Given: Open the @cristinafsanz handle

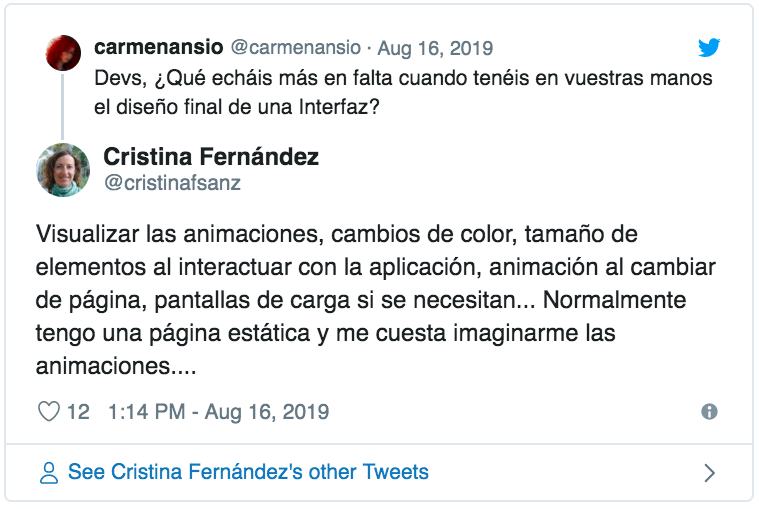Looking at the screenshot, I should coord(172,183).
